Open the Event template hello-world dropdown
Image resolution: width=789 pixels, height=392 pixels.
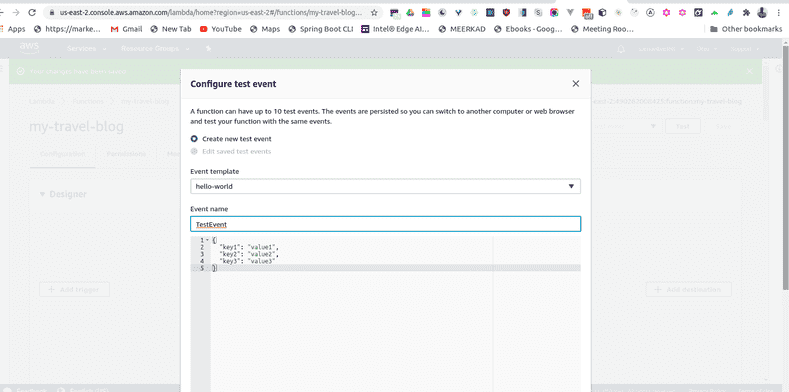pyautogui.click(x=385, y=186)
